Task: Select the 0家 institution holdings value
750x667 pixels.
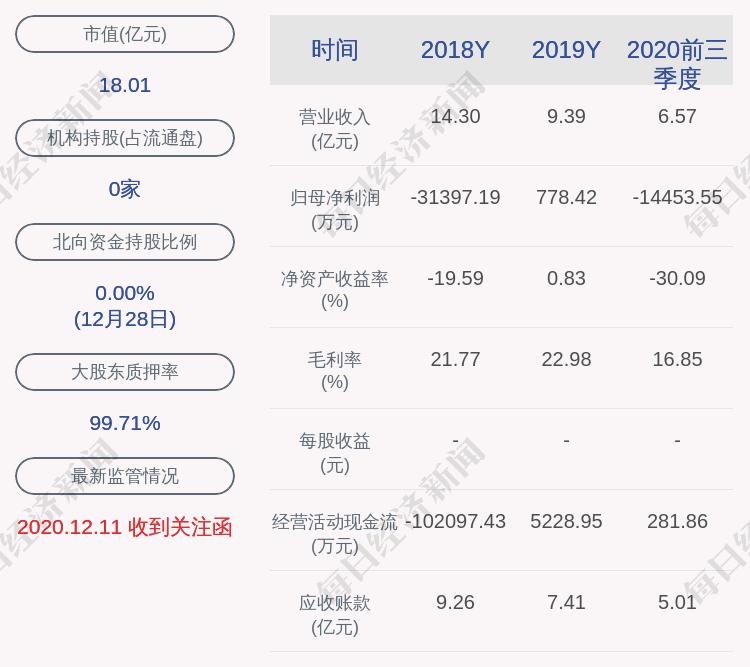Action: click(125, 189)
